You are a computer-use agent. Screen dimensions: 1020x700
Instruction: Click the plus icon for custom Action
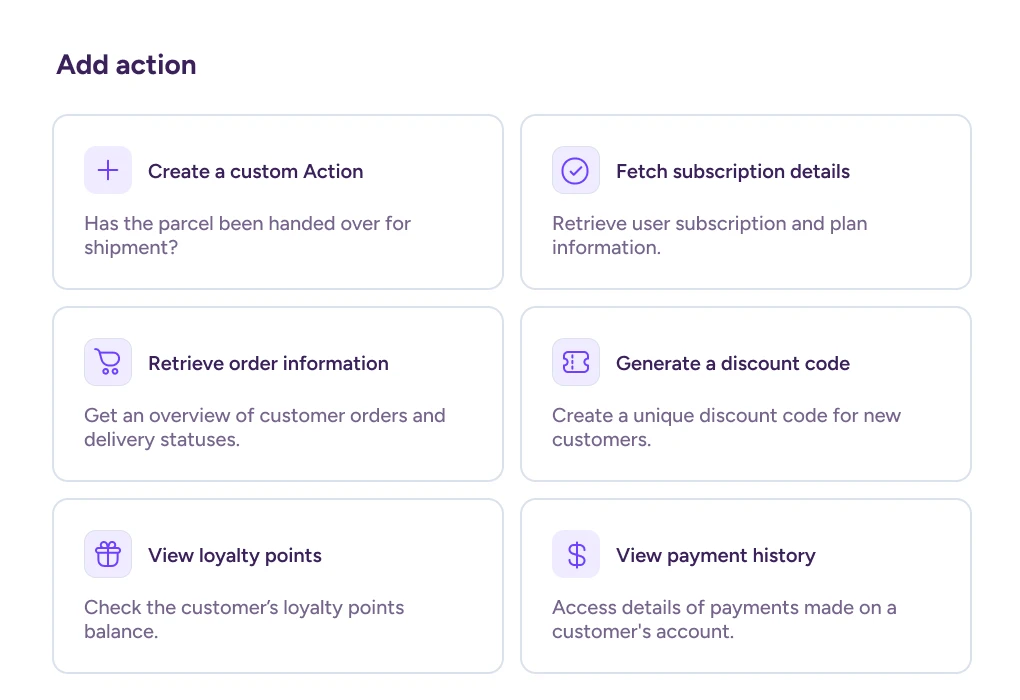108,170
